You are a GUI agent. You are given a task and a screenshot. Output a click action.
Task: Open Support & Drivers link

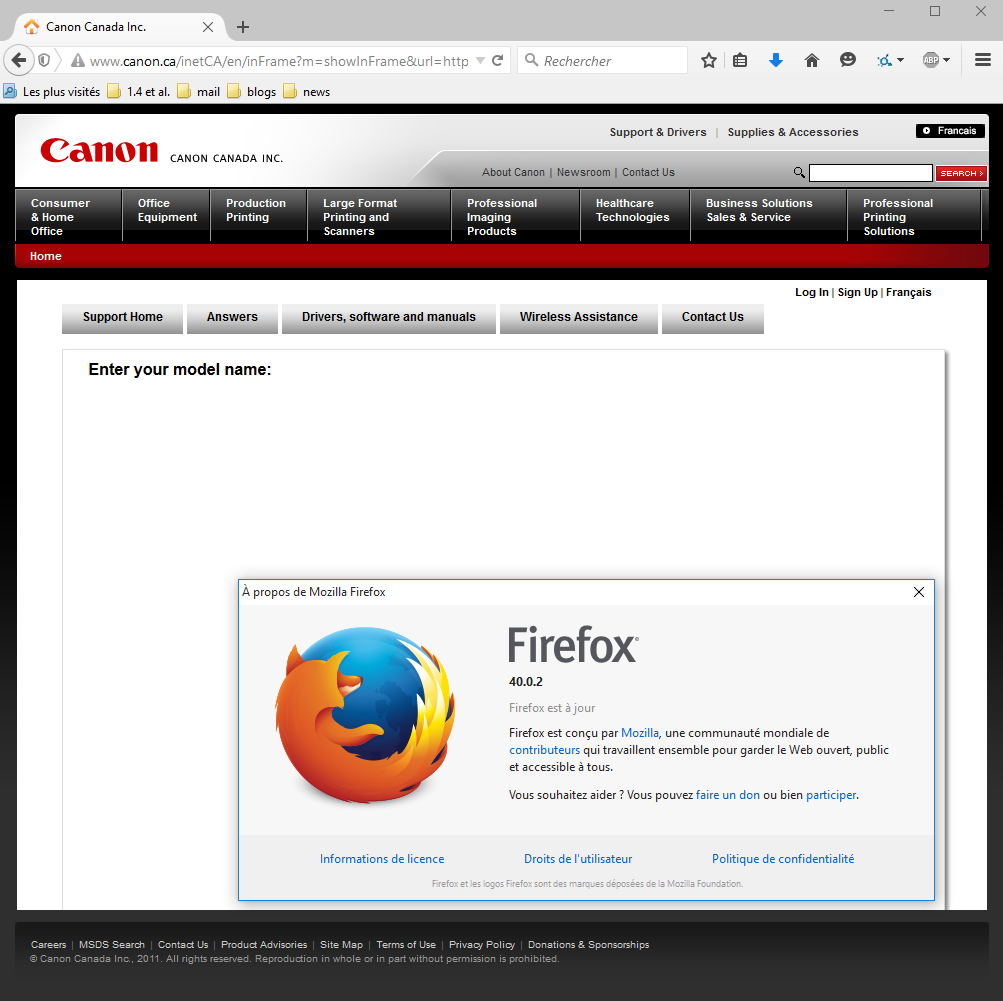click(658, 132)
